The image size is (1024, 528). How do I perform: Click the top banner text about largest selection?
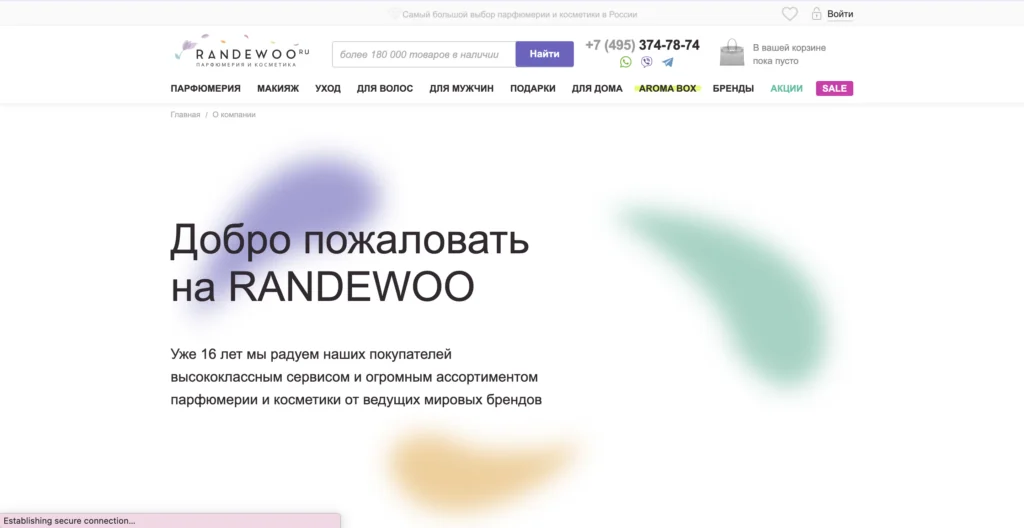tap(519, 14)
